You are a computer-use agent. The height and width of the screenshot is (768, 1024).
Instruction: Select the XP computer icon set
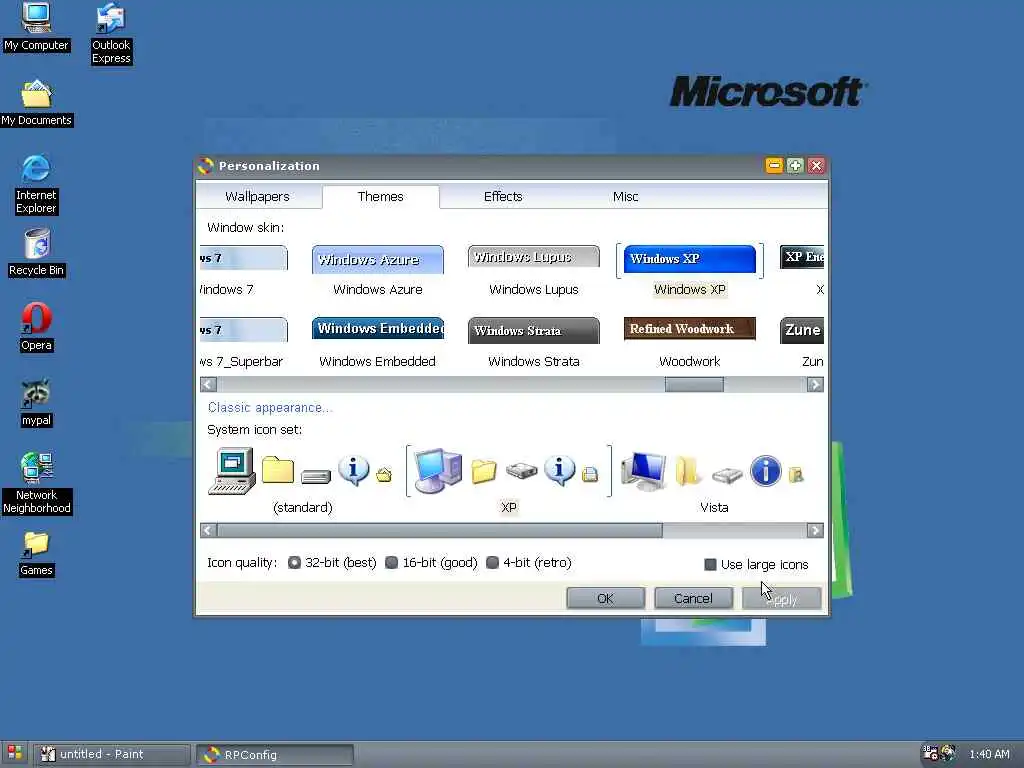[x=438, y=470]
